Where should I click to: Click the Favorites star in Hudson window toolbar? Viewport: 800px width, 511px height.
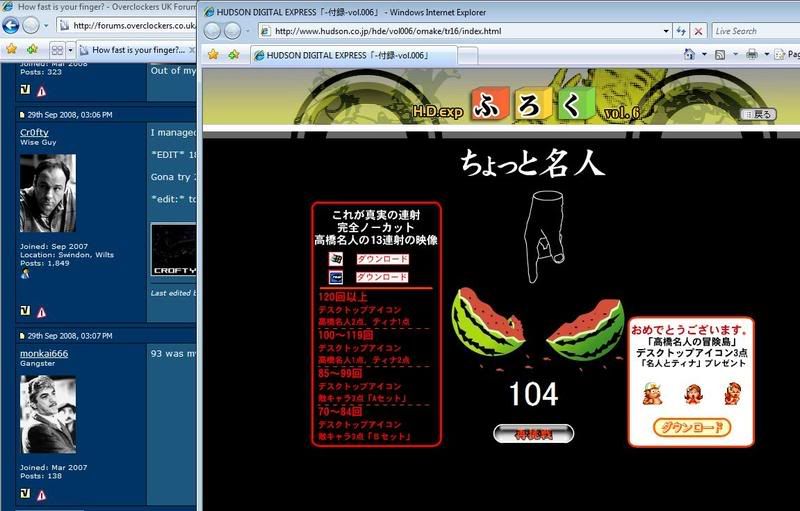[212, 54]
